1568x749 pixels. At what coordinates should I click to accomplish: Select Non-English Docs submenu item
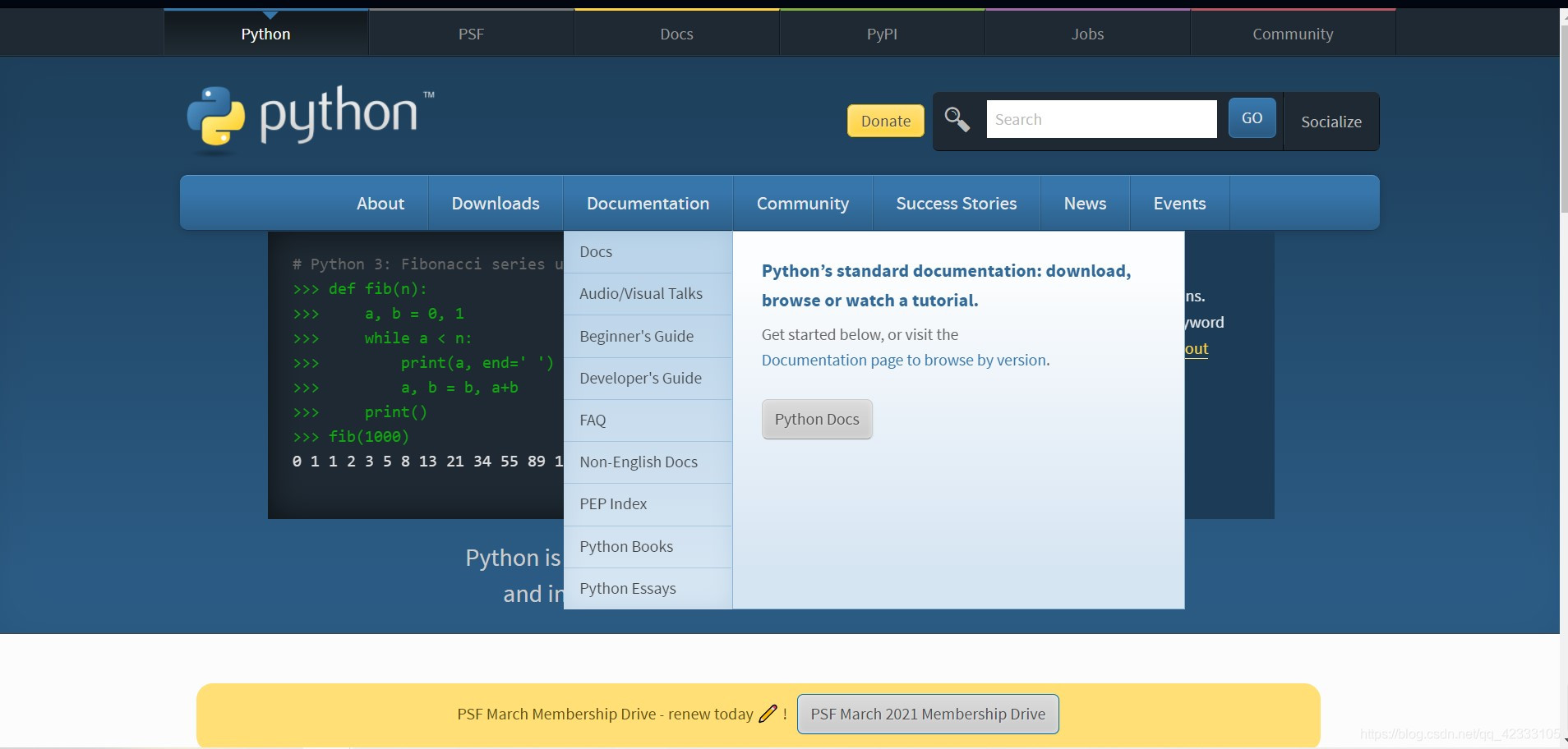click(x=648, y=462)
